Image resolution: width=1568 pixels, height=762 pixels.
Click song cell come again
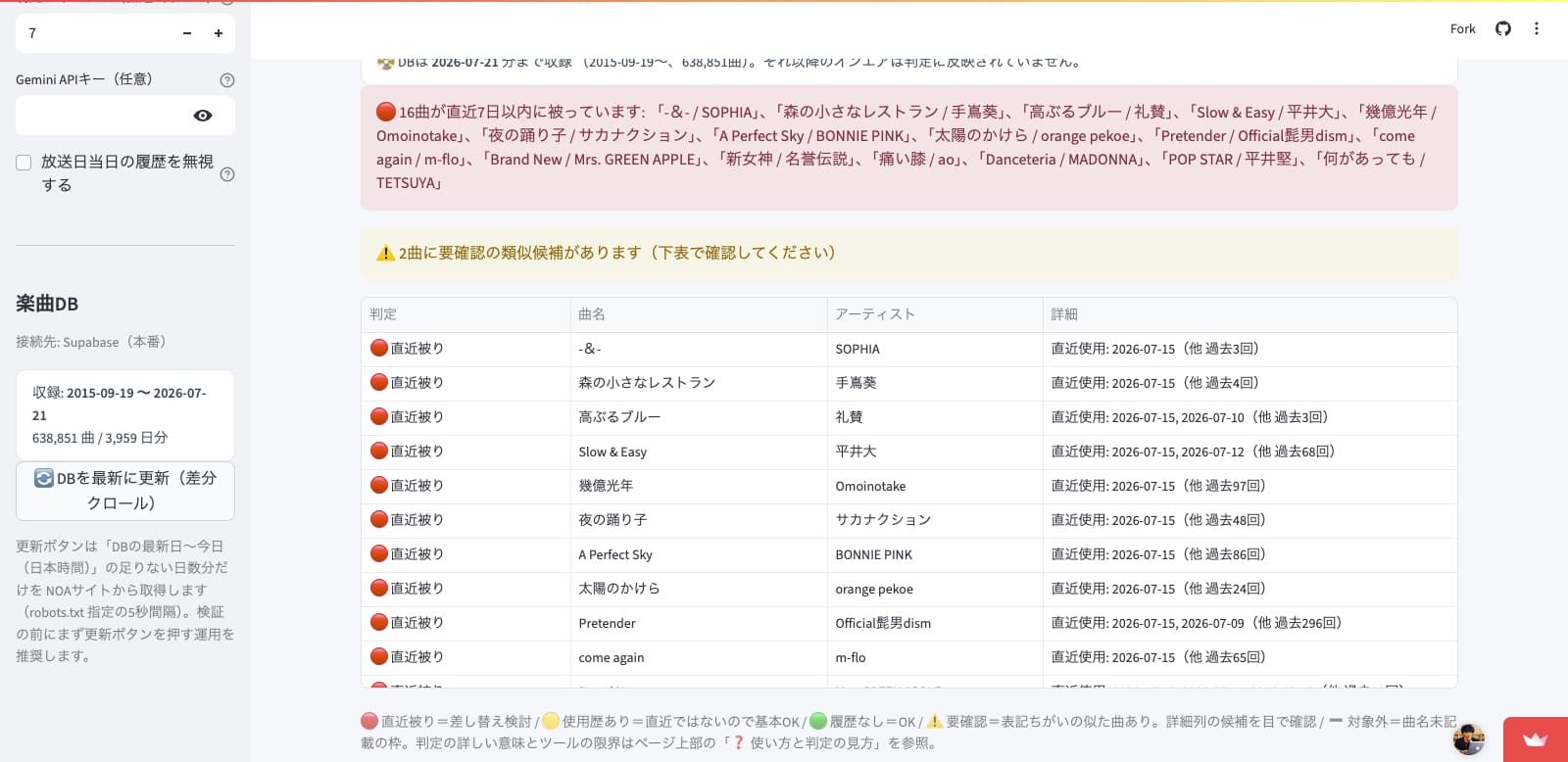(699, 657)
